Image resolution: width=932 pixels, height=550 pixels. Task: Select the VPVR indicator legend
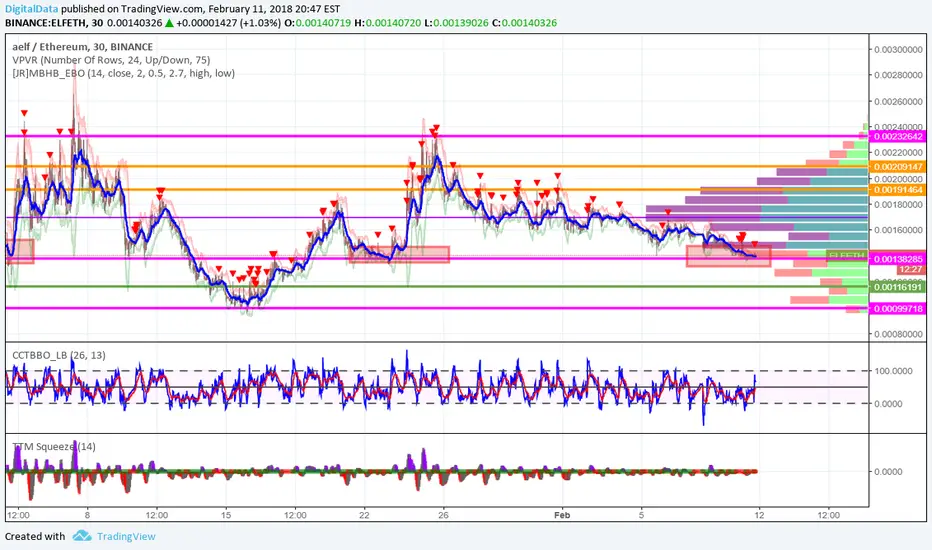point(111,60)
